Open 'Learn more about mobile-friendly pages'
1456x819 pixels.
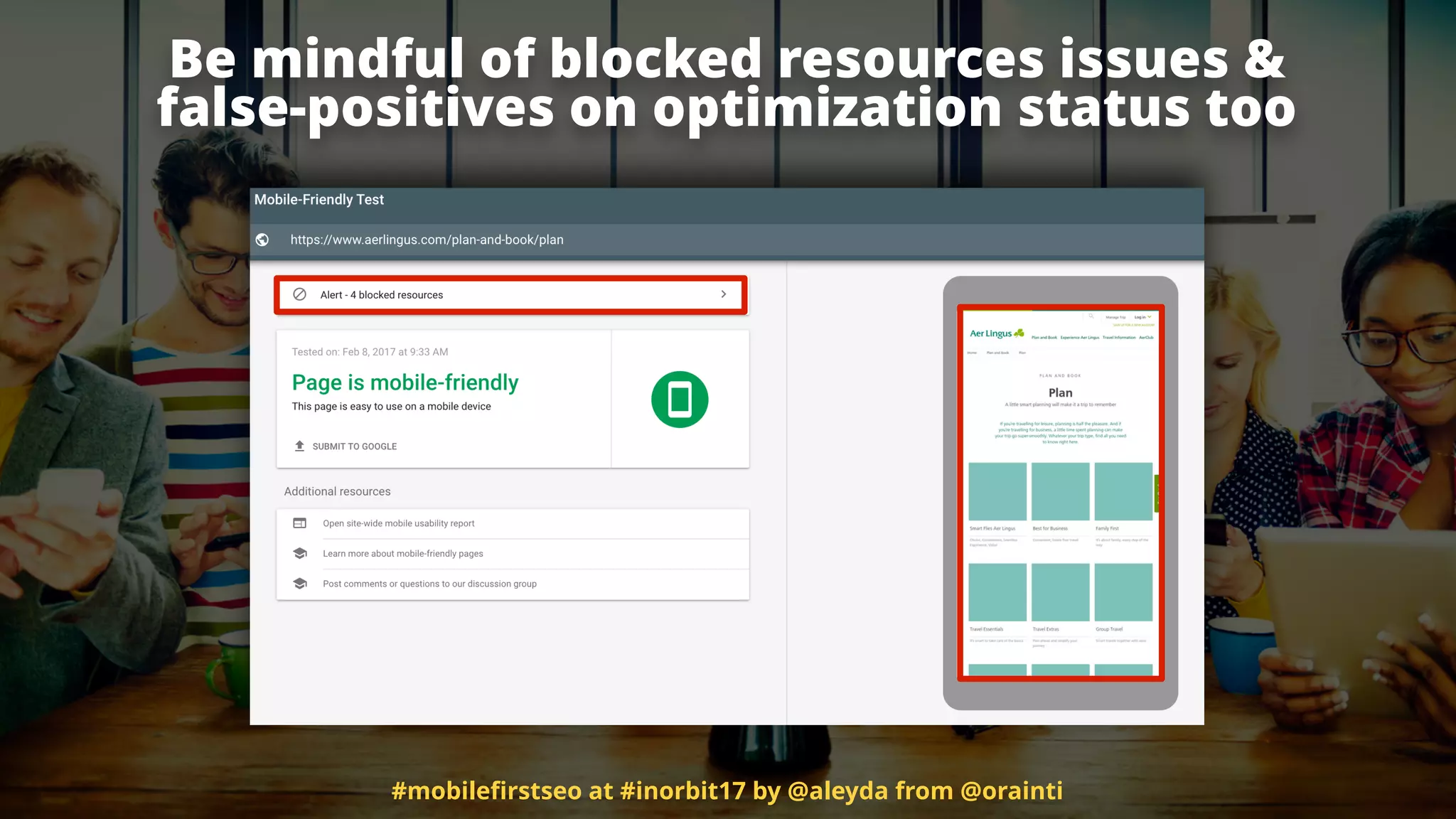point(402,554)
